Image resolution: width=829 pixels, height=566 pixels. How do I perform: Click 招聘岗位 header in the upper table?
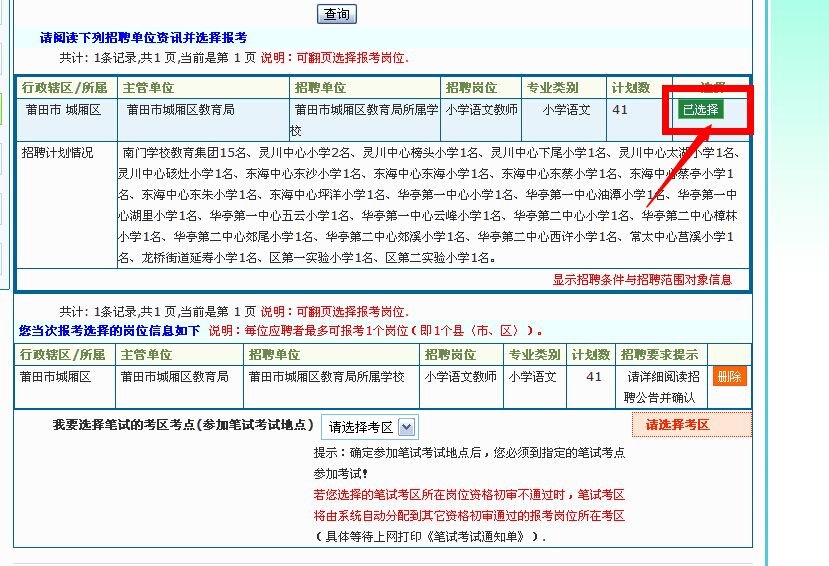(471, 88)
